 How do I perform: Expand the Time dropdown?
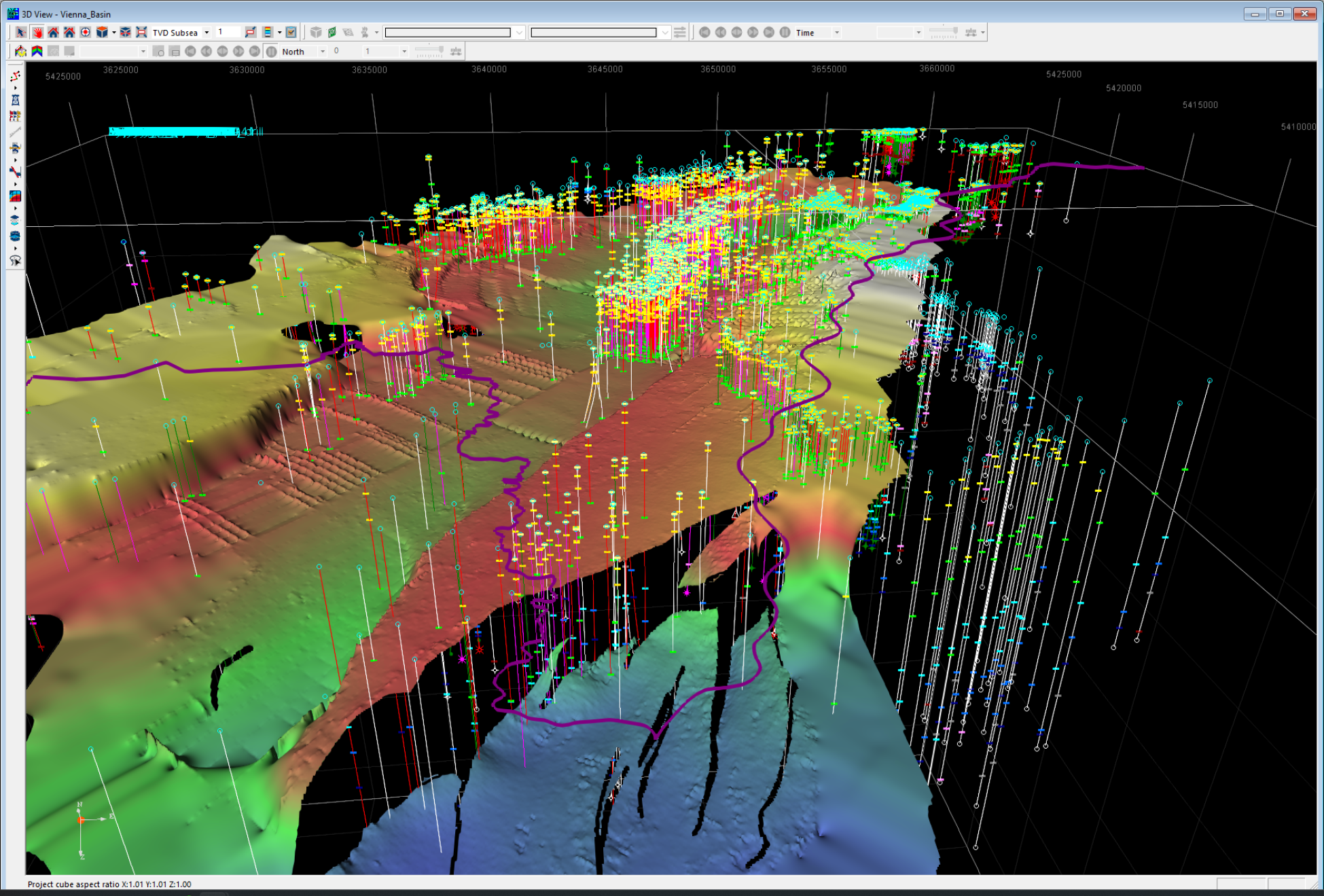[x=836, y=33]
